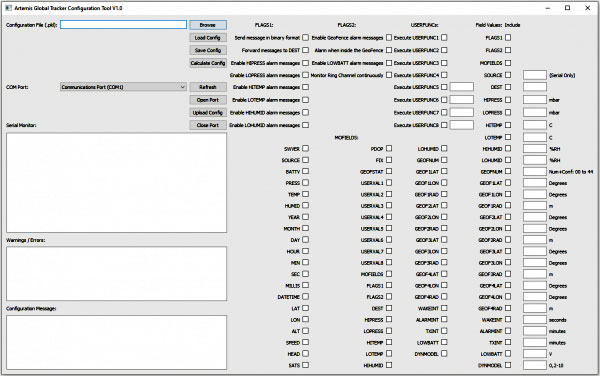Screen dimensions: 600x376
Task: Check the SPEED checkbox
Action: [305, 342]
